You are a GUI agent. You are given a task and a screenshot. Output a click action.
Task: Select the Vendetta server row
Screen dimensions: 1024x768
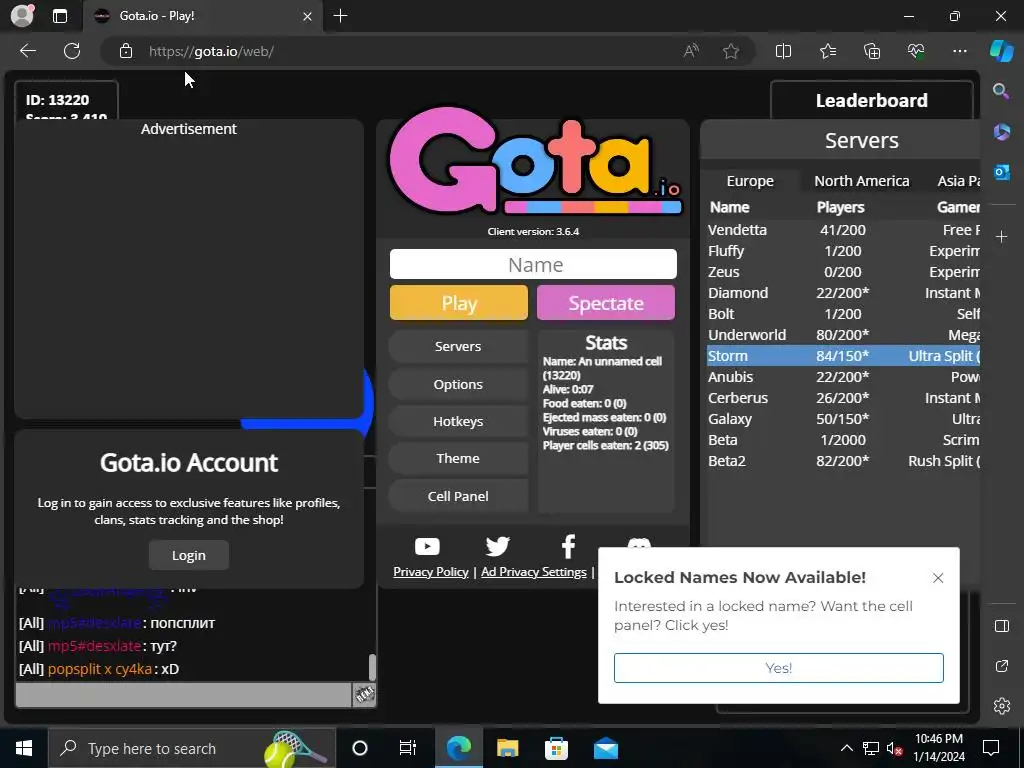pyautogui.click(x=843, y=230)
